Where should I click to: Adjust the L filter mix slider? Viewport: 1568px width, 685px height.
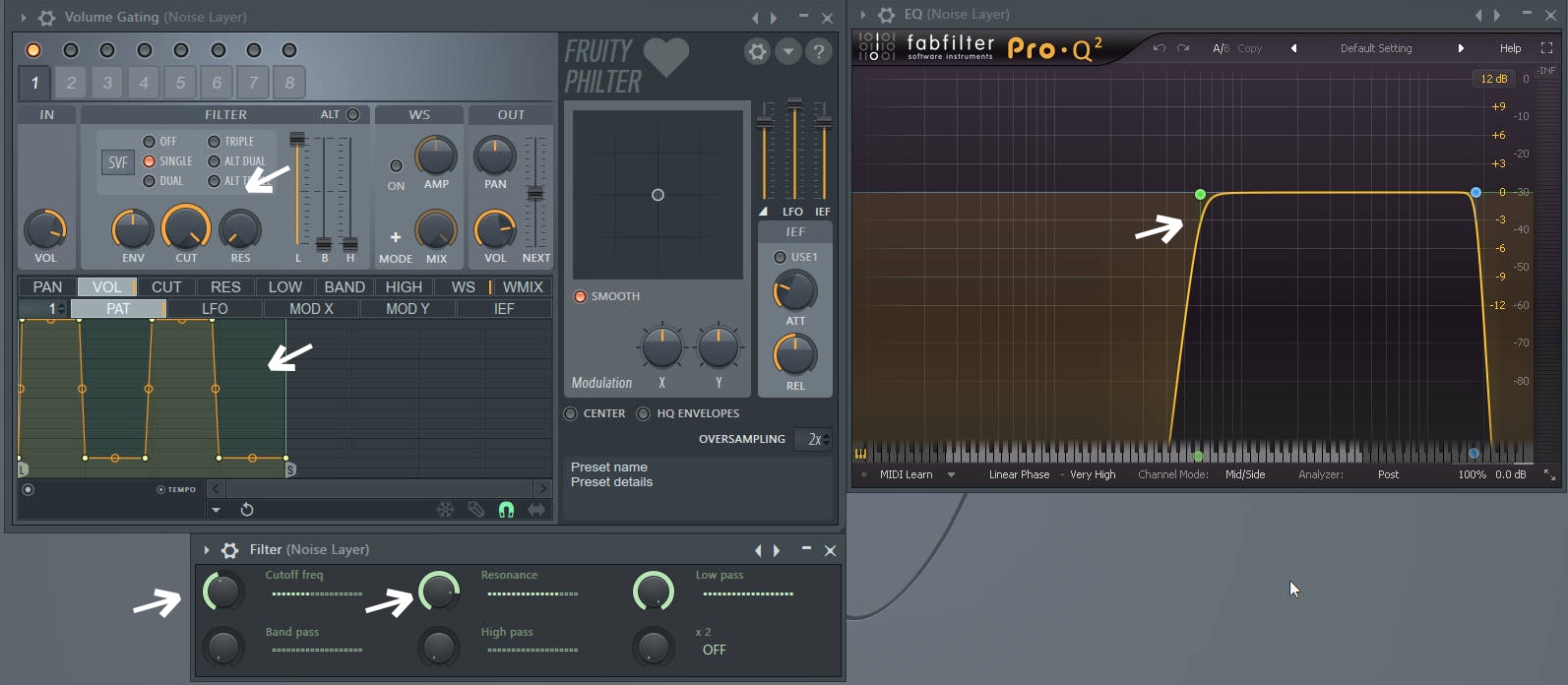[x=297, y=190]
